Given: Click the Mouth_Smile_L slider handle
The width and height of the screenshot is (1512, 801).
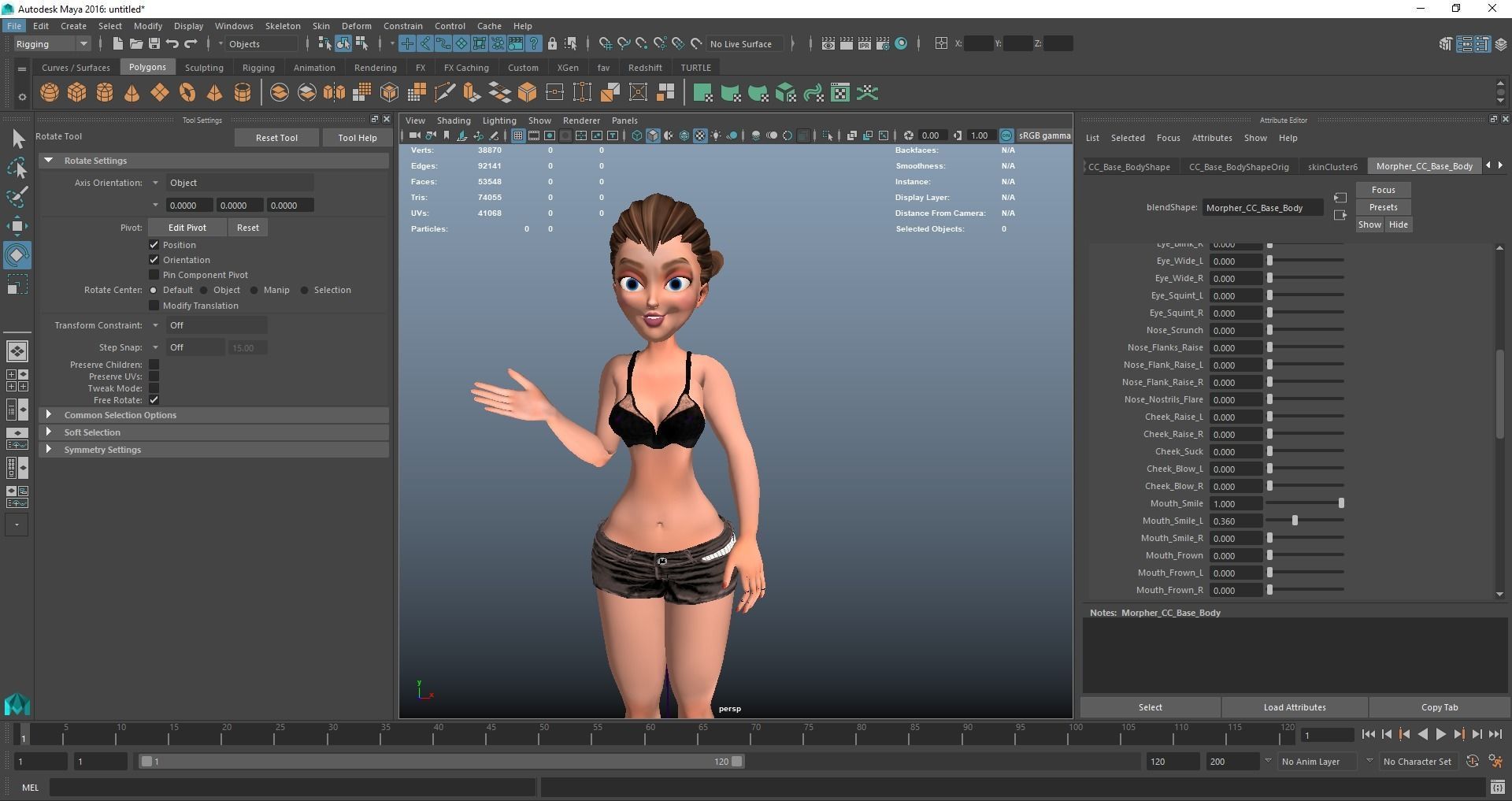Looking at the screenshot, I should 1295,521.
